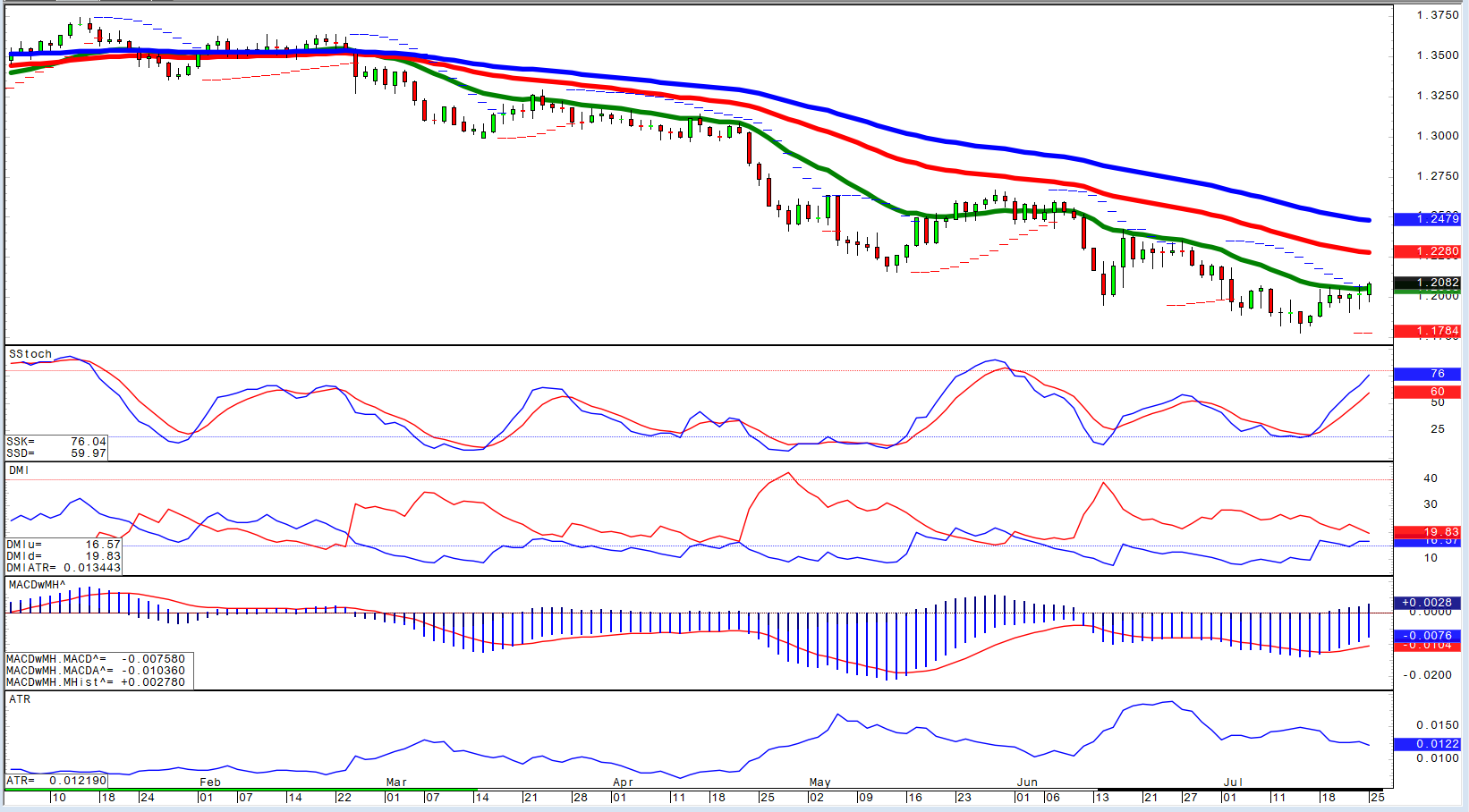Select the red 1.1784 price tag
Viewport: 1469px width, 812px height.
1427,331
